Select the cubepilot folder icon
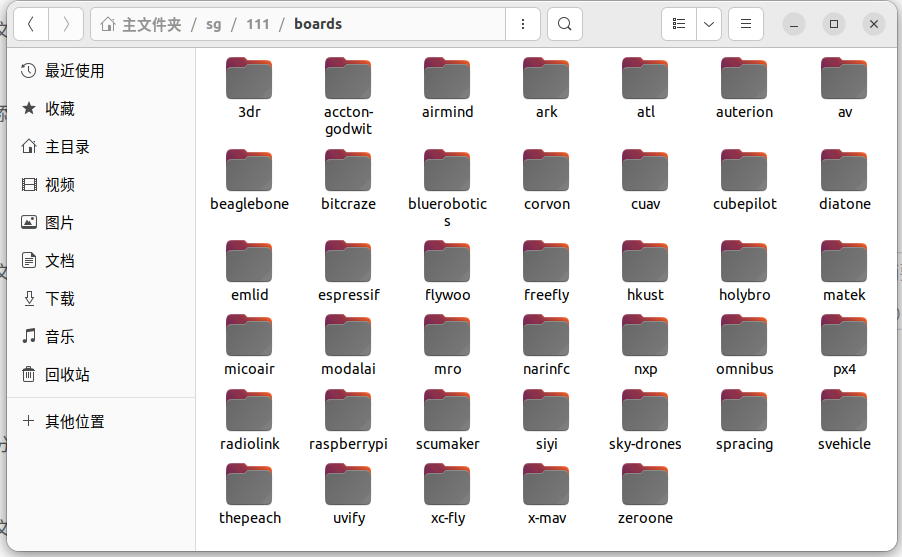This screenshot has height=557, width=902. [x=744, y=170]
